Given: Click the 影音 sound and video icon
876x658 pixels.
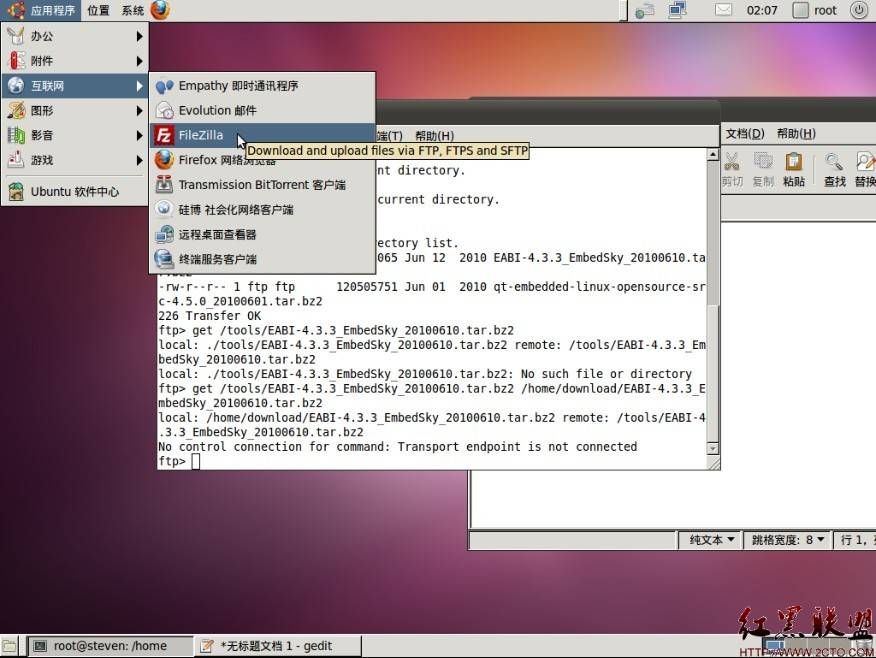Looking at the screenshot, I should (16, 135).
